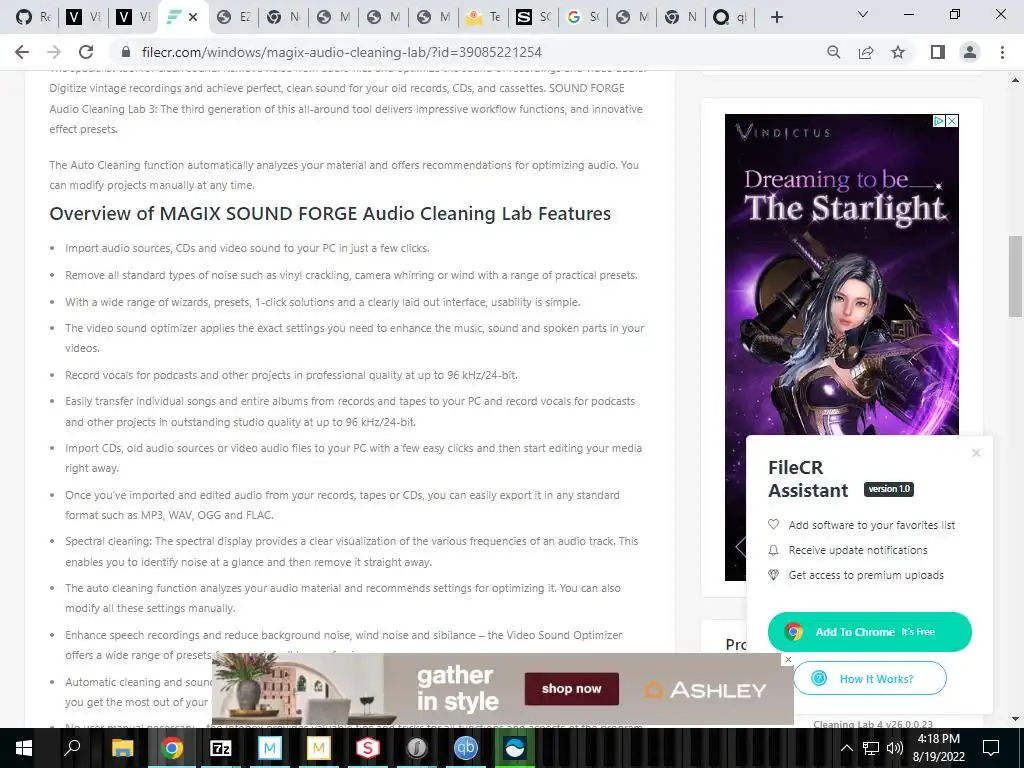The width and height of the screenshot is (1024, 768).
Task: Dismiss the FileCR Assistant popup
Action: click(976, 453)
